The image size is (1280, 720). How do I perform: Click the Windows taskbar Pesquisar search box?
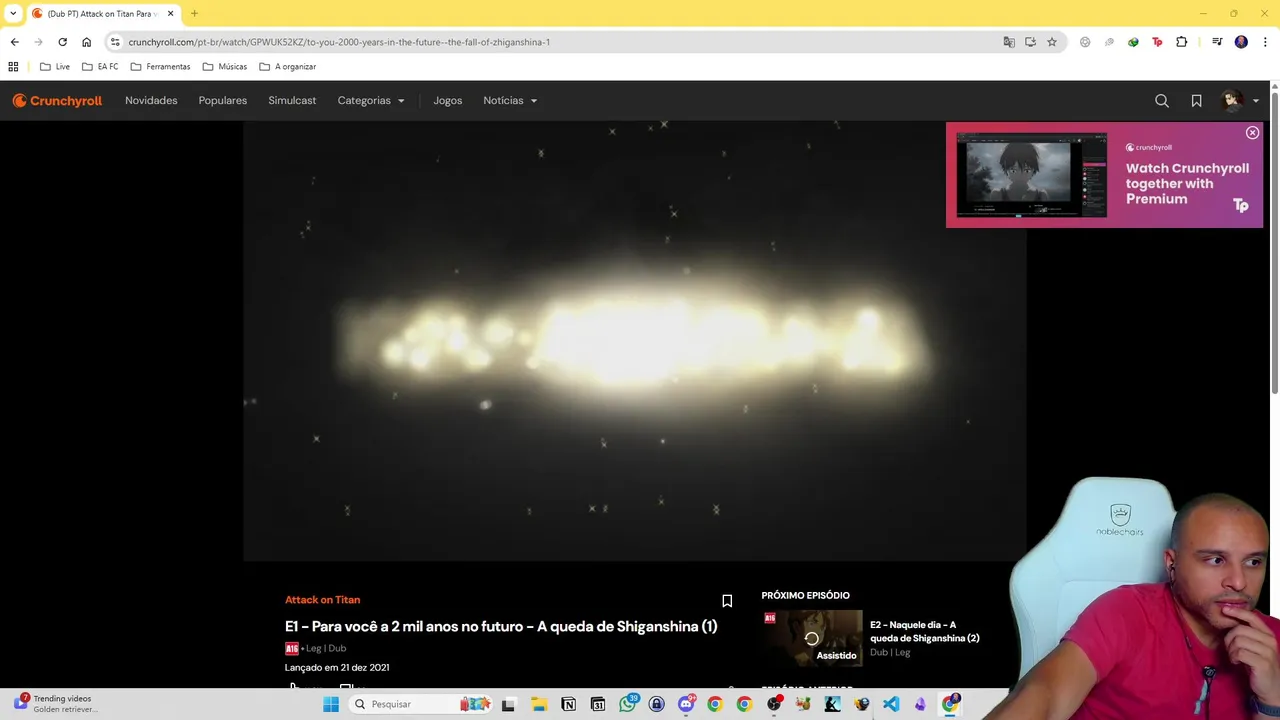421,704
